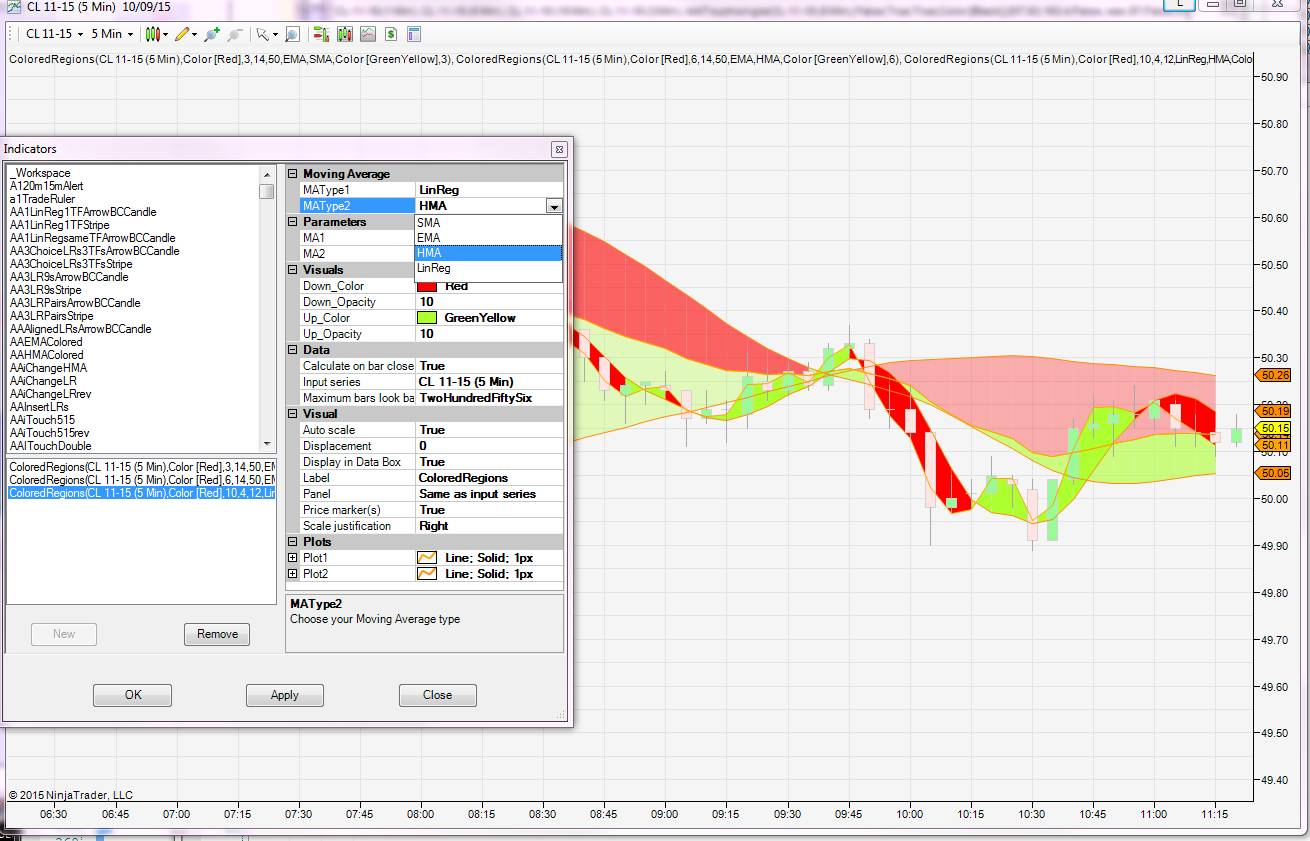Screen dimensions: 1310x841
Task: Collapse the Visuals section
Action: point(293,270)
